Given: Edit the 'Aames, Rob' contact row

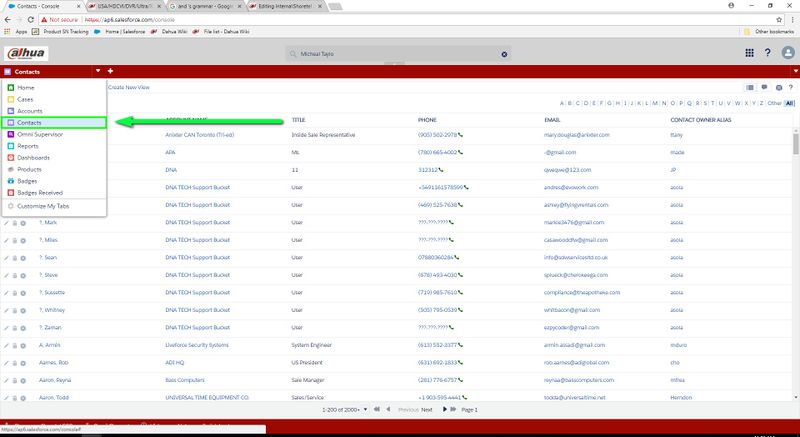Looking at the screenshot, I should point(7,363).
